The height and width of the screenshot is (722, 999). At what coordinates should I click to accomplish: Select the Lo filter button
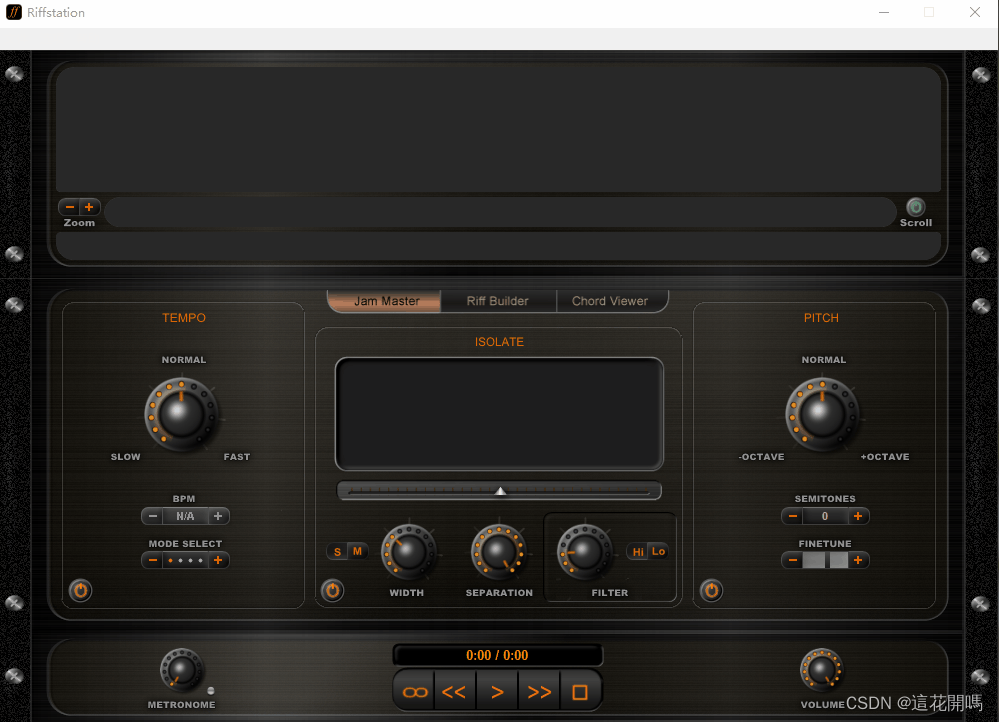click(x=659, y=551)
